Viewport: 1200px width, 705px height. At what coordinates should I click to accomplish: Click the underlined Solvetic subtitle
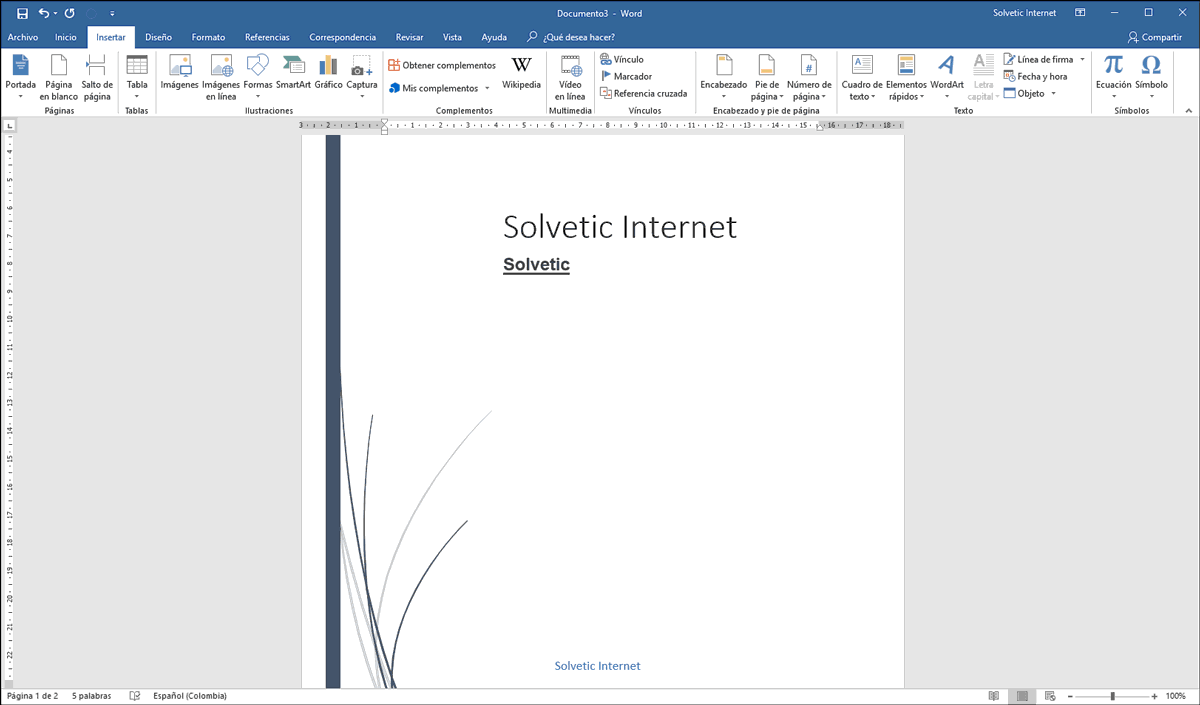(x=536, y=265)
